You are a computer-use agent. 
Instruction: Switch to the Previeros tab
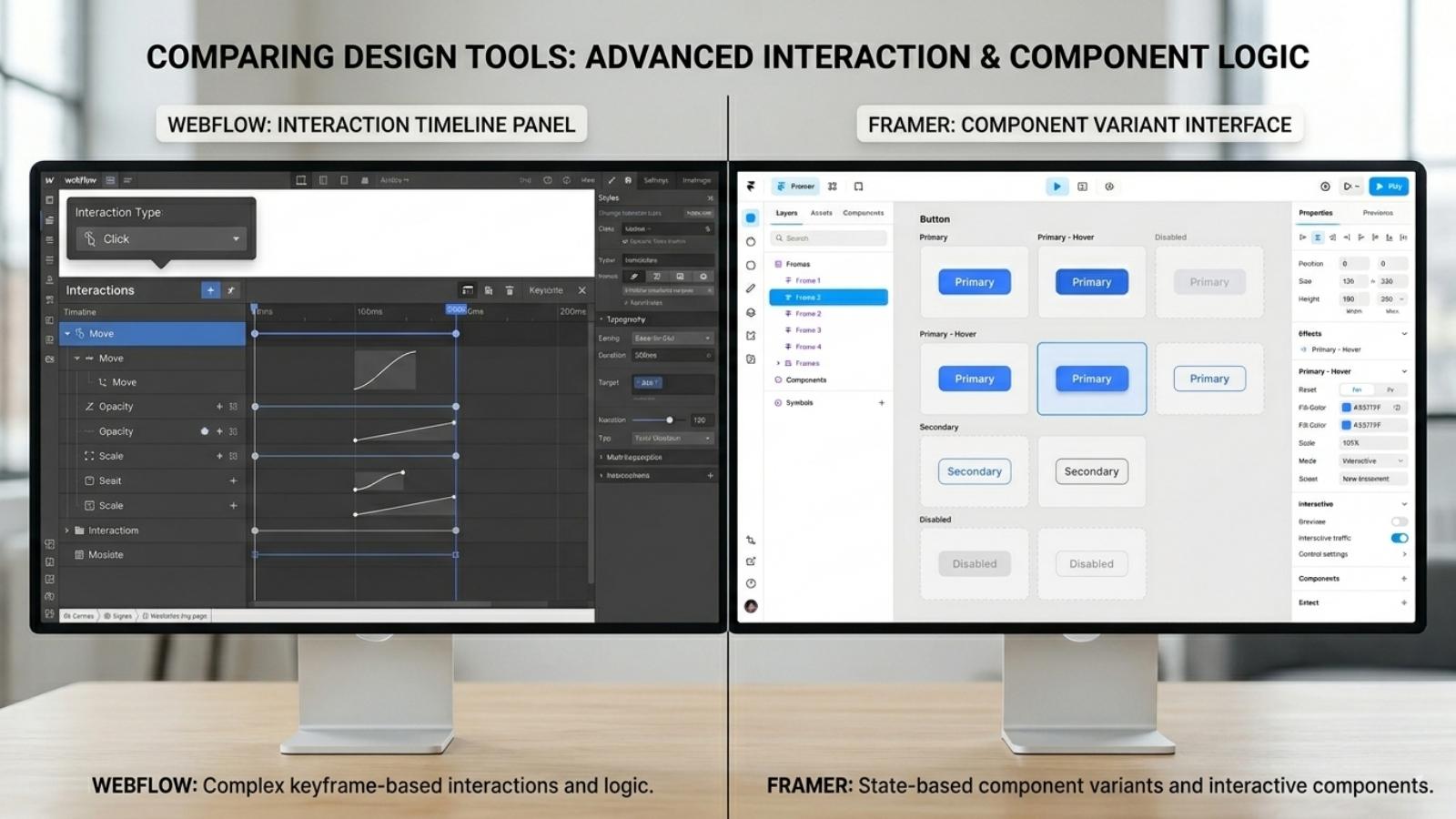1378,213
